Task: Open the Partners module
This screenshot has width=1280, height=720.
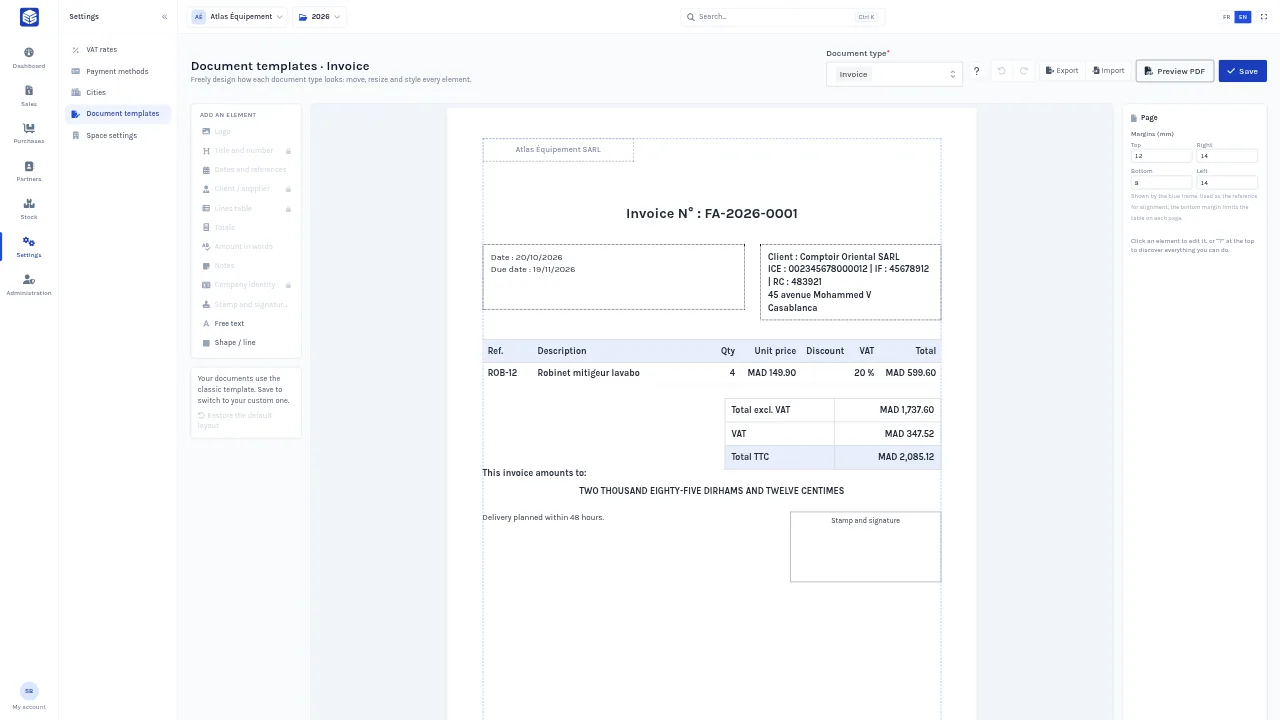Action: coord(28,171)
